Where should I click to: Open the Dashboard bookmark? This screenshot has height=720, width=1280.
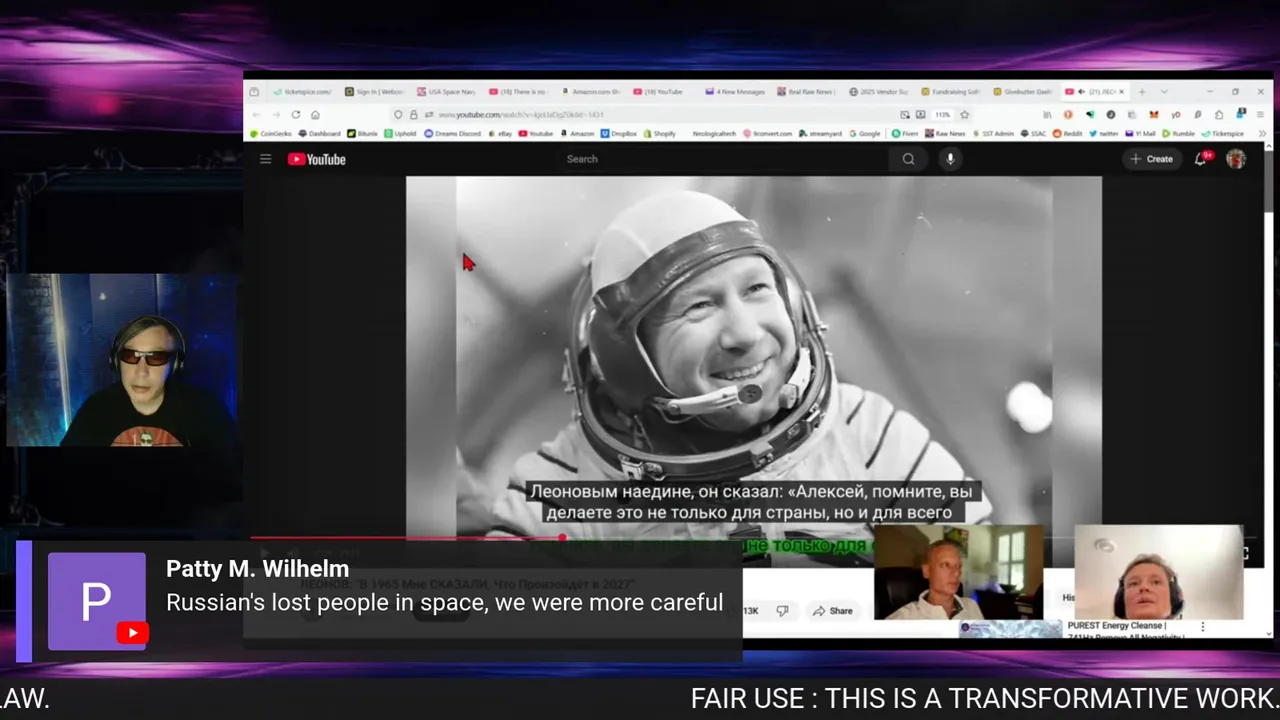(319, 133)
